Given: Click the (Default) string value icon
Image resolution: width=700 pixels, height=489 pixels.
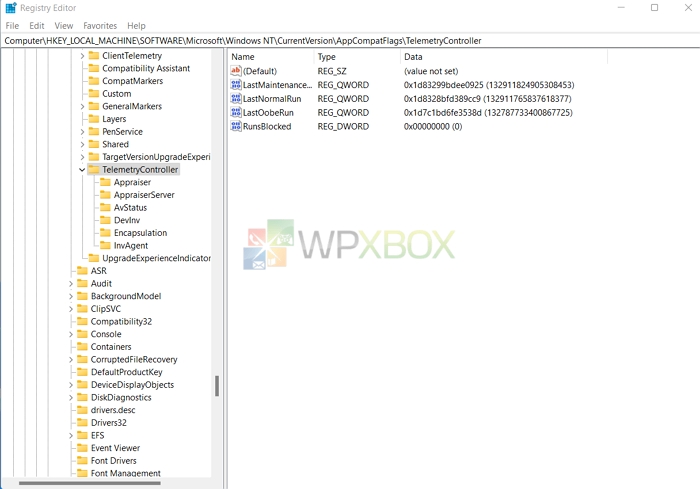Looking at the screenshot, I should (236, 71).
